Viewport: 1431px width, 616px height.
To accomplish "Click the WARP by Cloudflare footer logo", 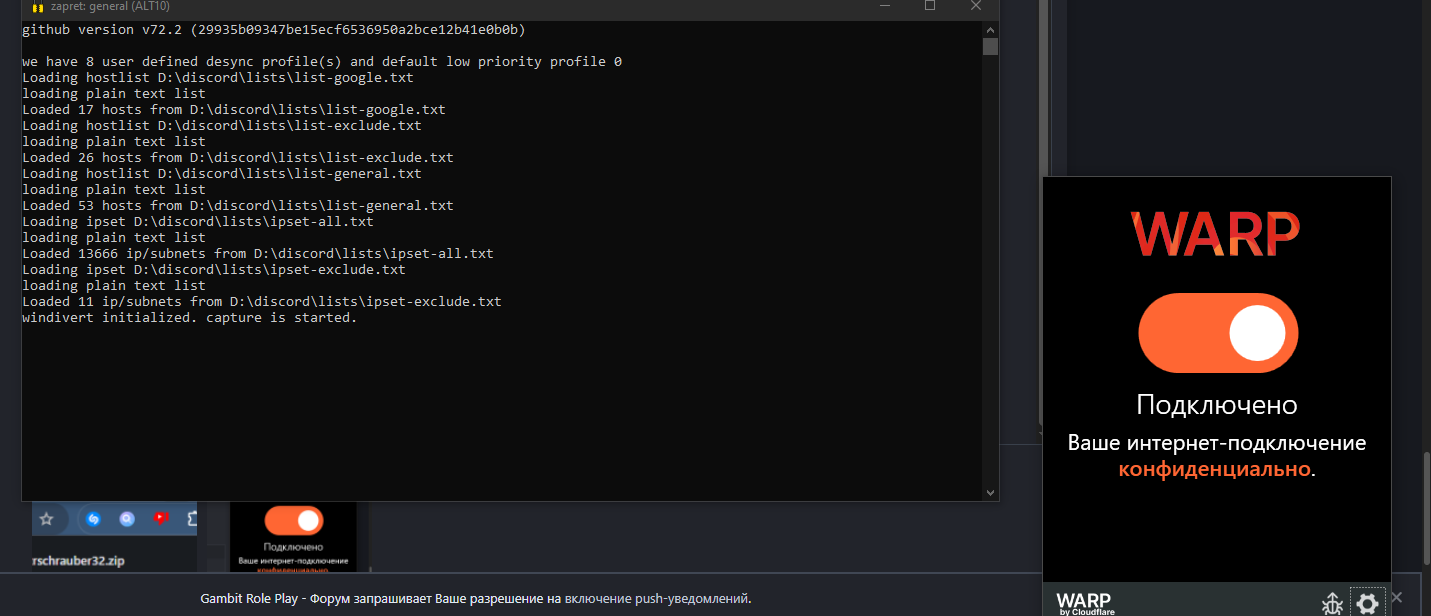I will point(1085,603).
